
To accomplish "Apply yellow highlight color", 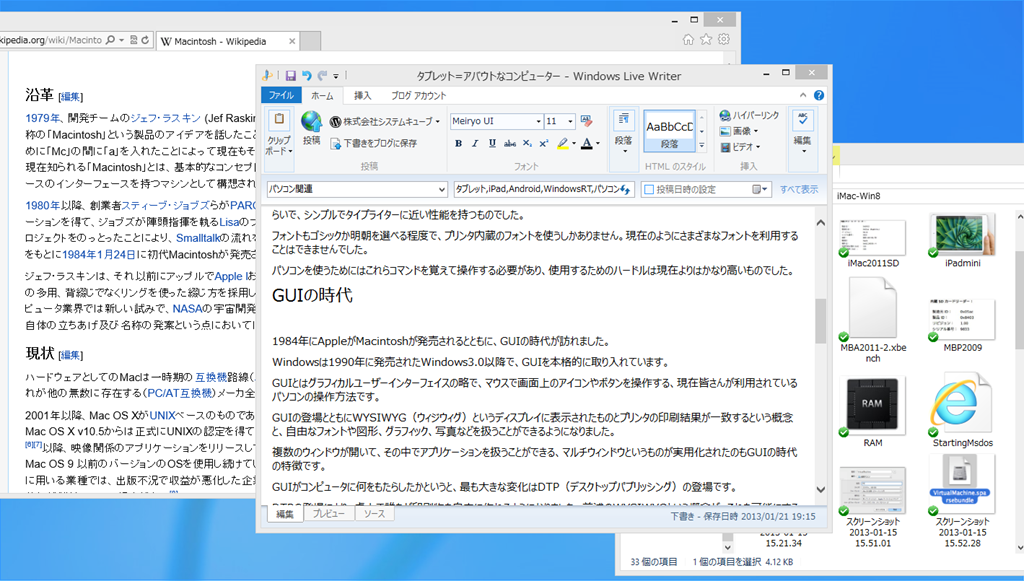I will tap(562, 143).
